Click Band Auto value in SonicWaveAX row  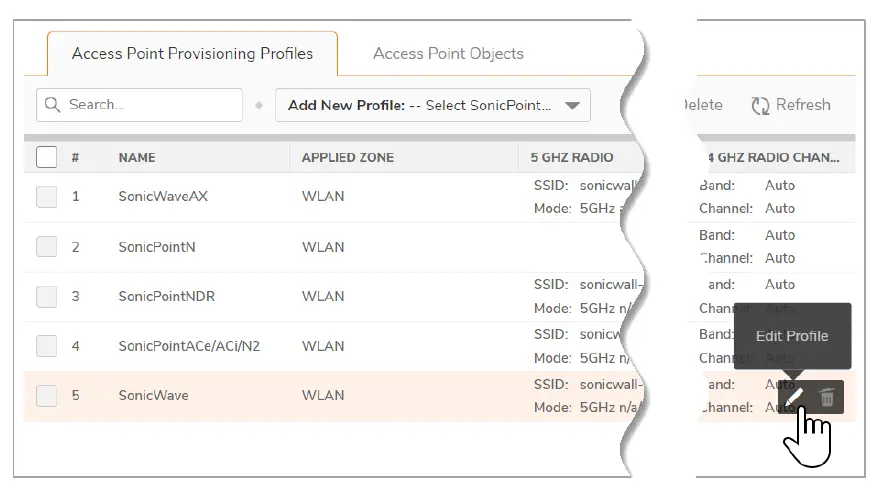tap(780, 185)
